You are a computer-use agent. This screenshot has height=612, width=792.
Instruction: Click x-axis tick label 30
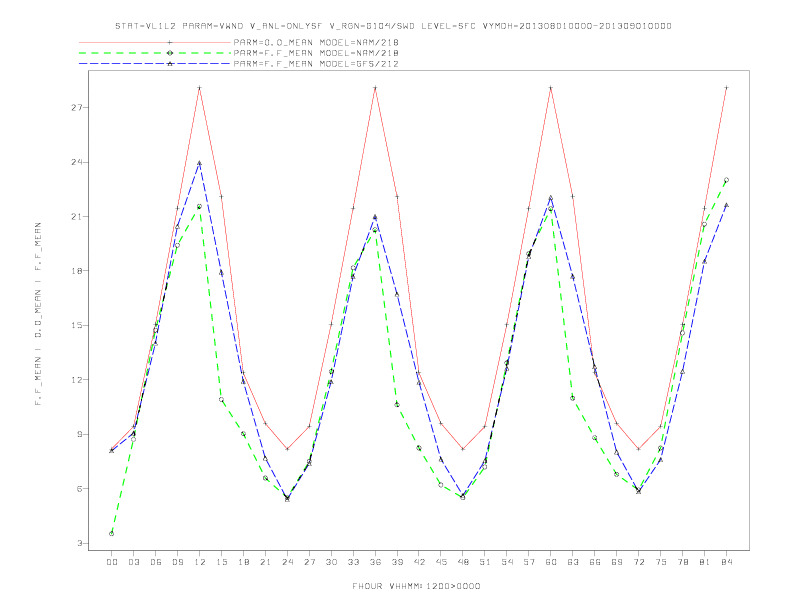coord(331,562)
